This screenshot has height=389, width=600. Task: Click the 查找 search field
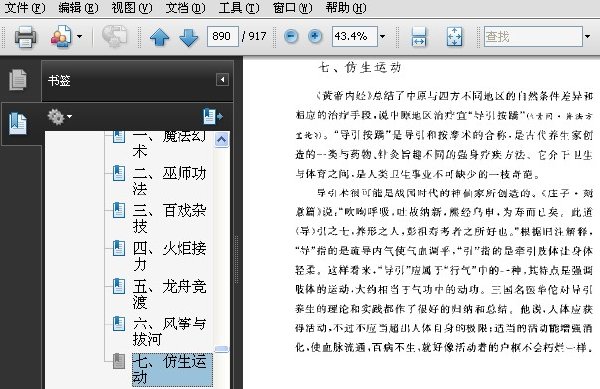[x=533, y=36]
